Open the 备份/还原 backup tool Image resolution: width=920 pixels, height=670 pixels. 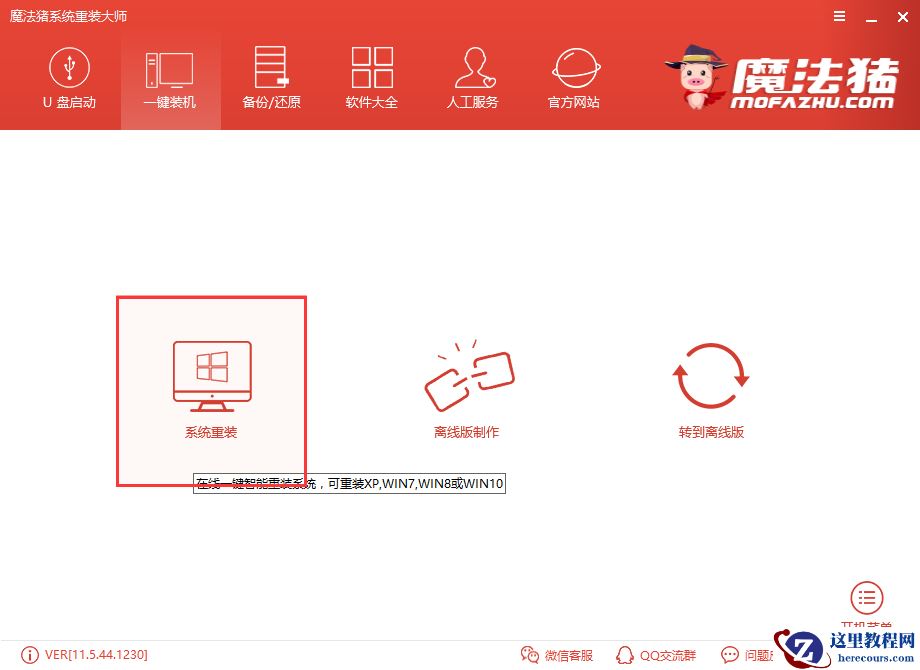click(270, 78)
